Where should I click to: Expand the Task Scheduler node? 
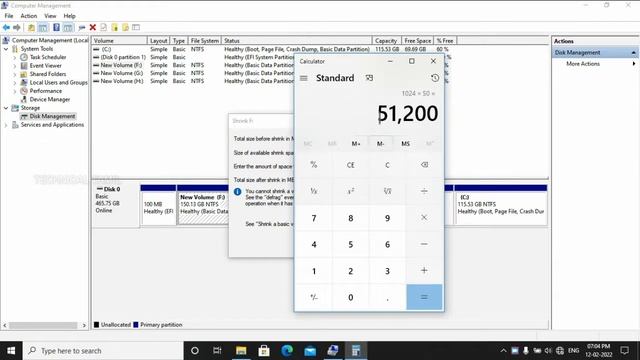pos(15,58)
